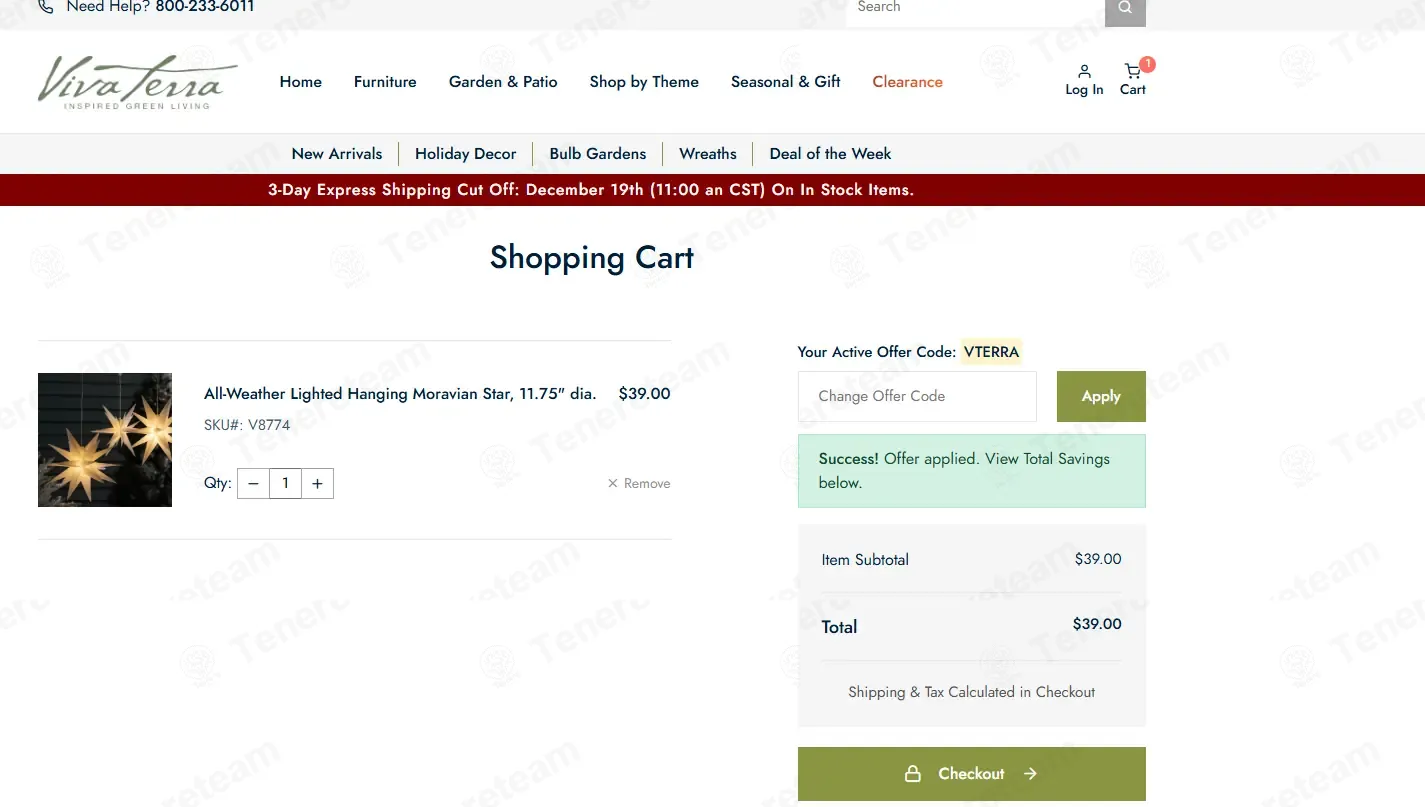Click the Shipping & Tax Calculated in Checkout text
The height and width of the screenshot is (807, 1425).
pos(971,692)
